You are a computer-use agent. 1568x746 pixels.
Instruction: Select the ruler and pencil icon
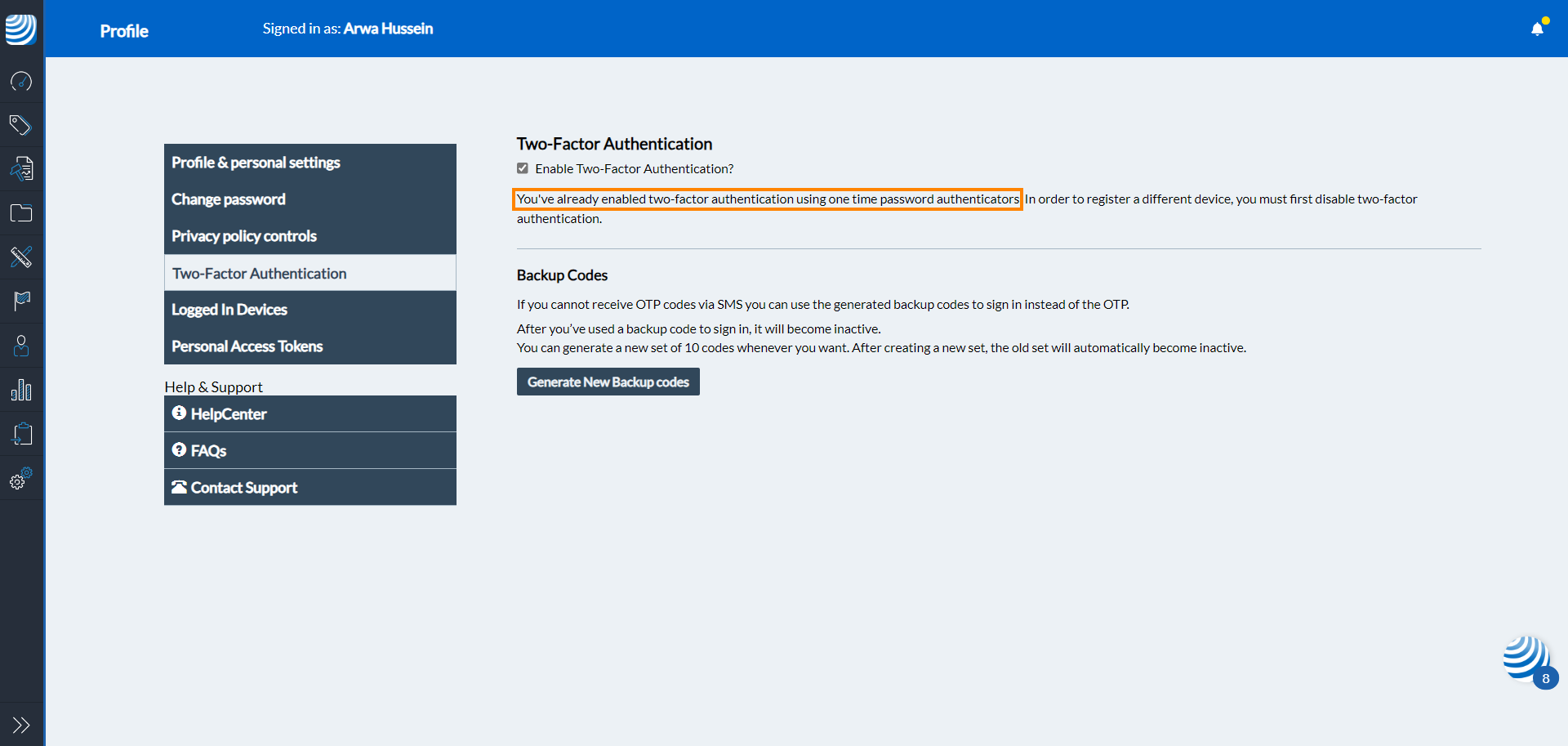click(x=21, y=257)
